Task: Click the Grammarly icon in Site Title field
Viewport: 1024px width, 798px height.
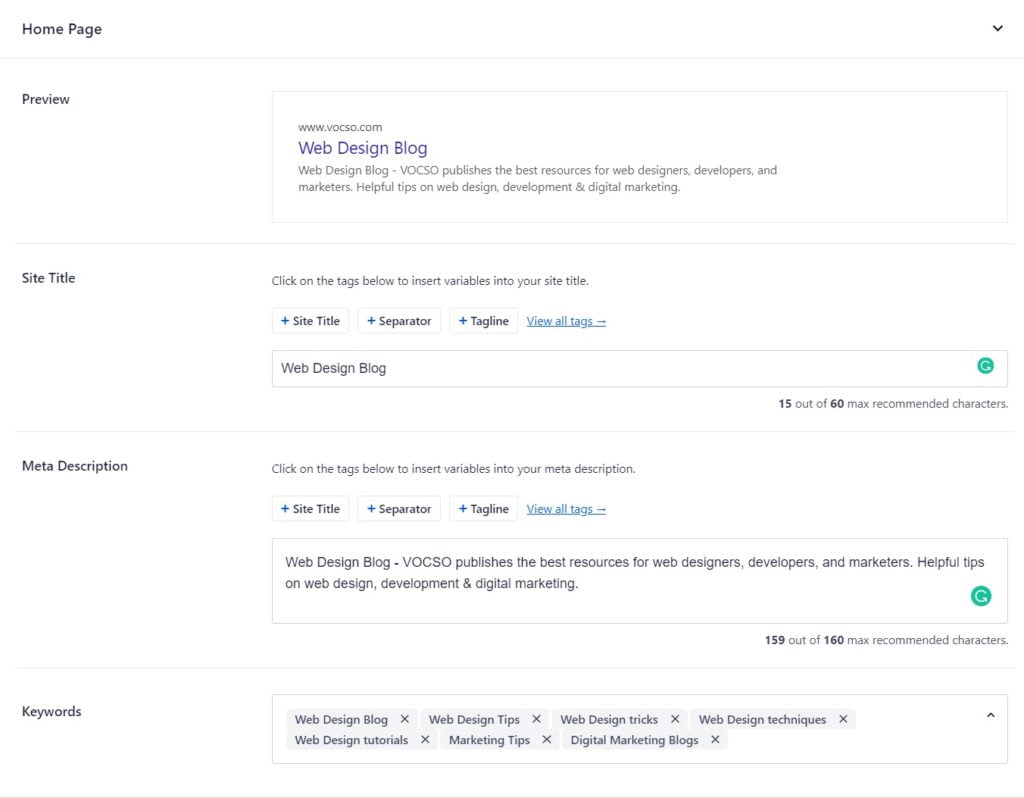Action: (986, 366)
